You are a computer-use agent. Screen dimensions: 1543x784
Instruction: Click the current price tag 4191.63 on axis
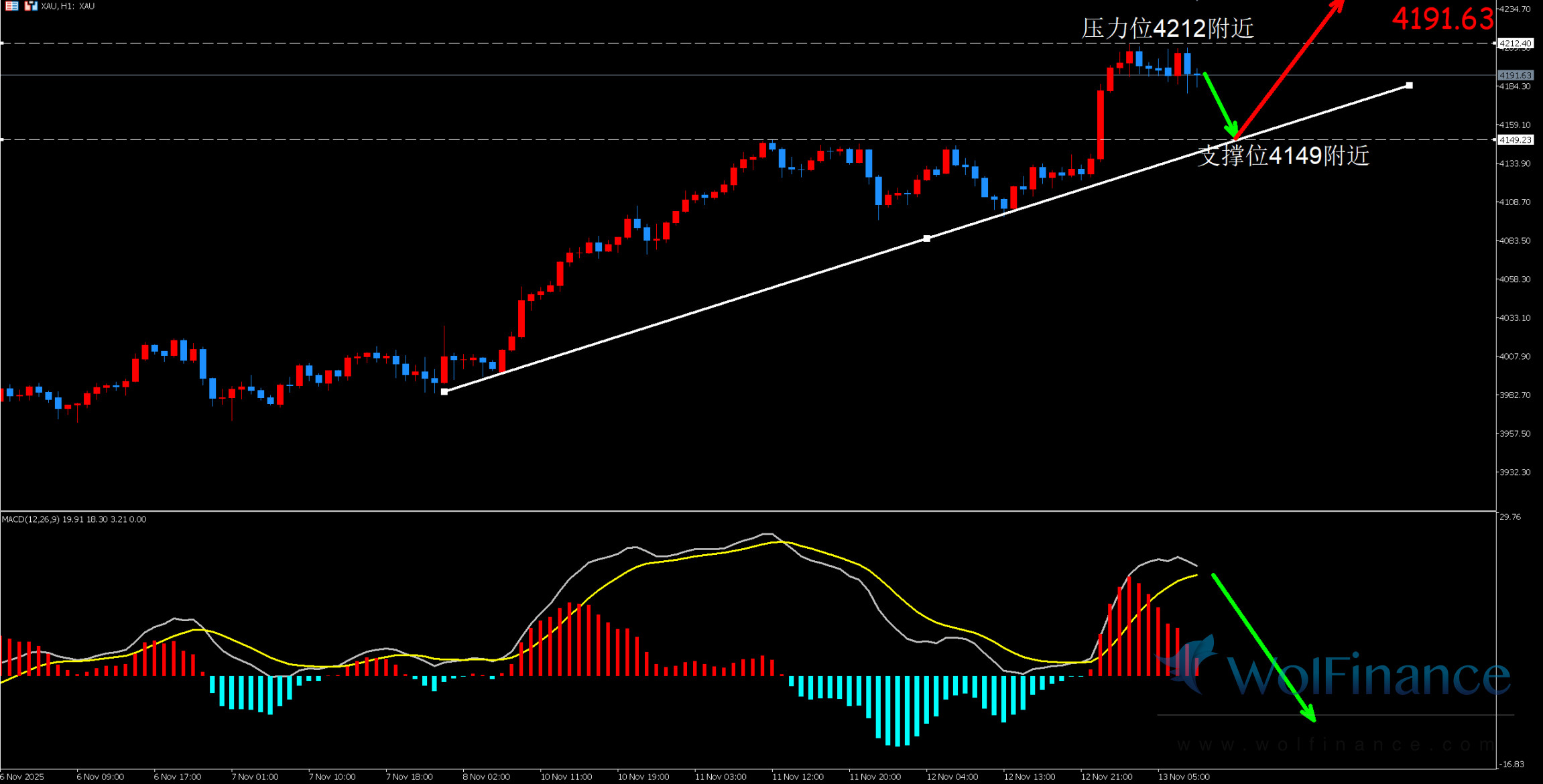[1516, 75]
